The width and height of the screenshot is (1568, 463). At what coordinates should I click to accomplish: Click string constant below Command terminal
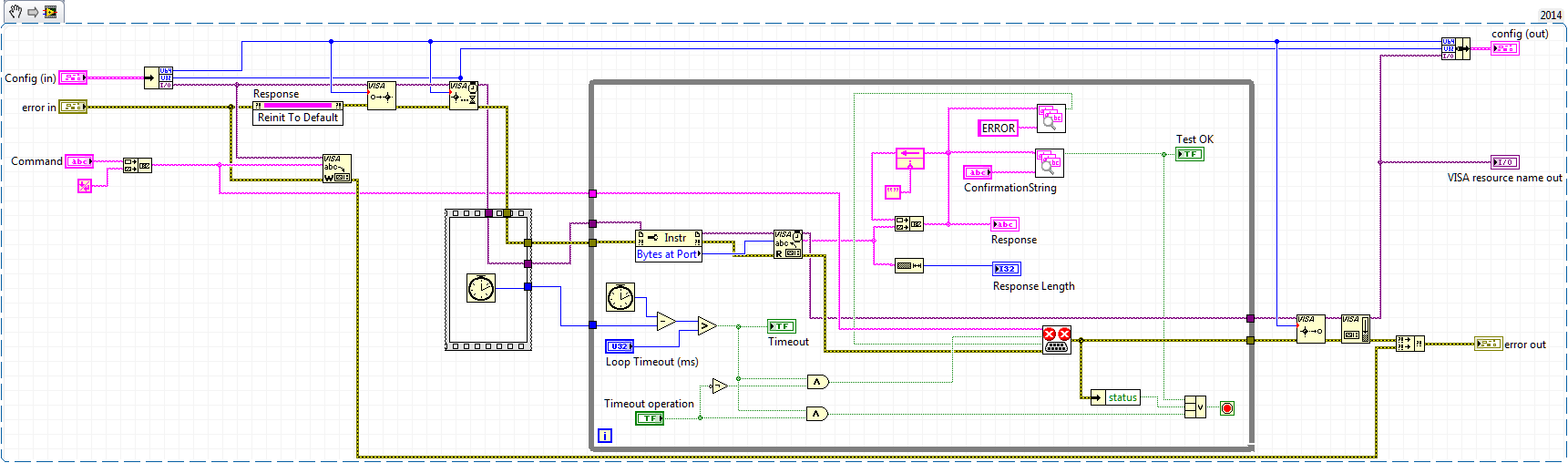click(x=85, y=185)
